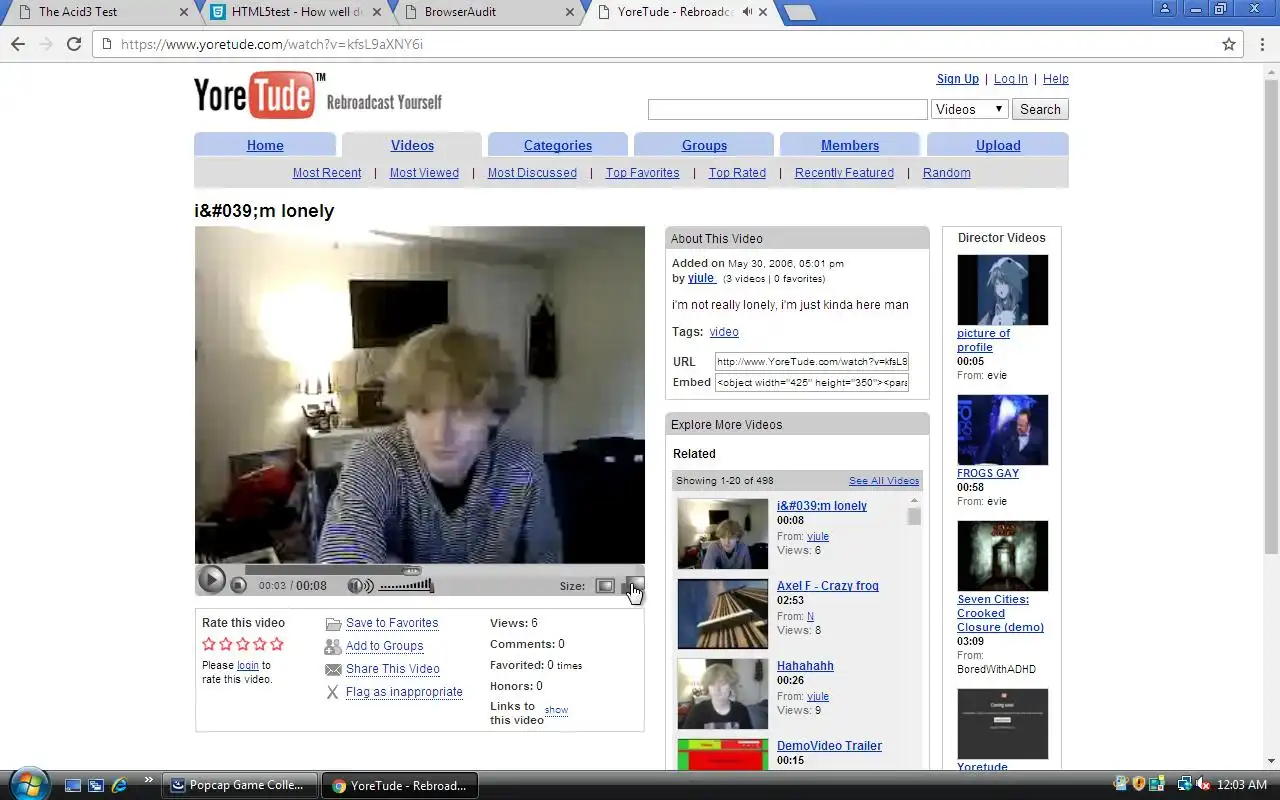Open the picture of profile thumbnail
The width and height of the screenshot is (1280, 800).
pyautogui.click(x=1003, y=290)
